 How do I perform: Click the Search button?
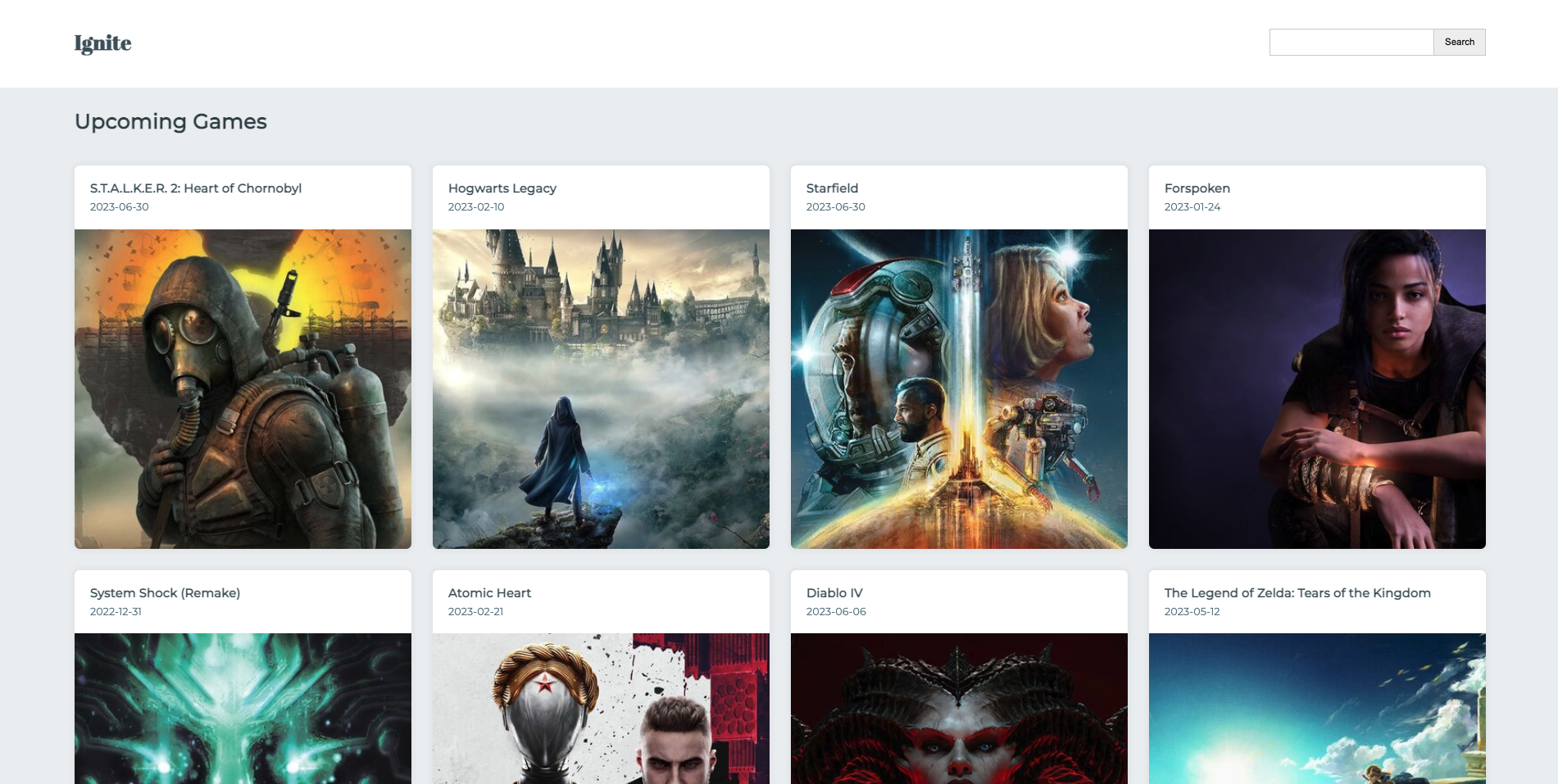(x=1459, y=42)
